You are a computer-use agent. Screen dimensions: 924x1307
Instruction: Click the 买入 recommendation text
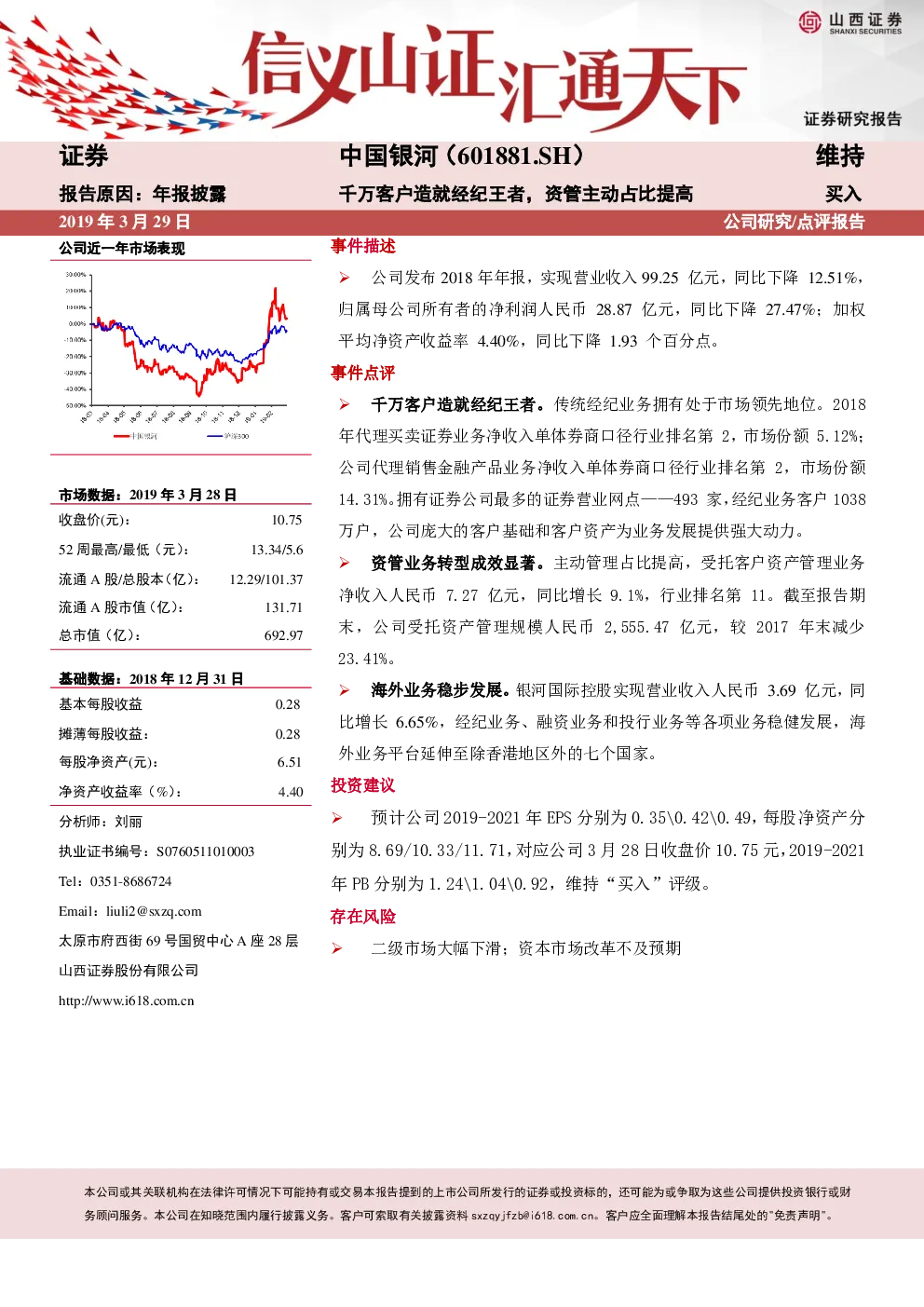click(x=844, y=194)
